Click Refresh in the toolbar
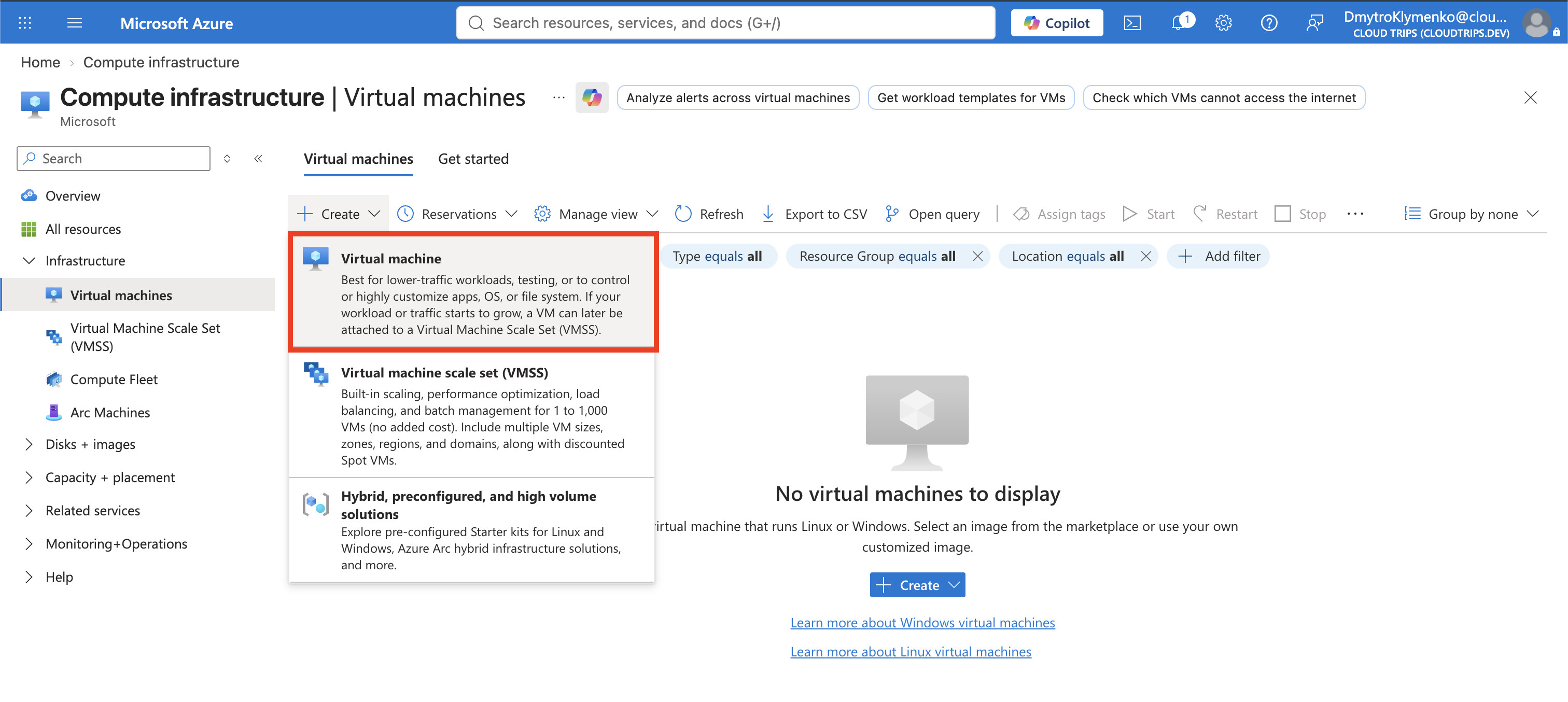 (x=710, y=214)
